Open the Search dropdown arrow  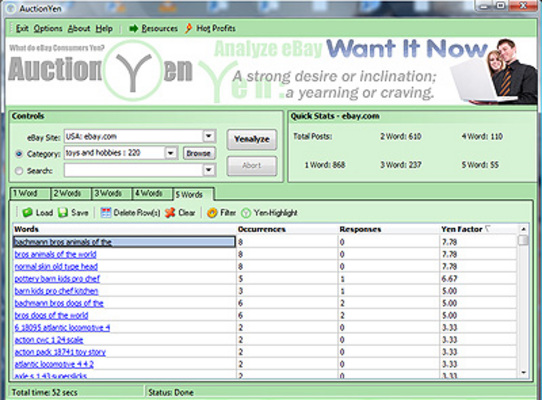[209, 170]
